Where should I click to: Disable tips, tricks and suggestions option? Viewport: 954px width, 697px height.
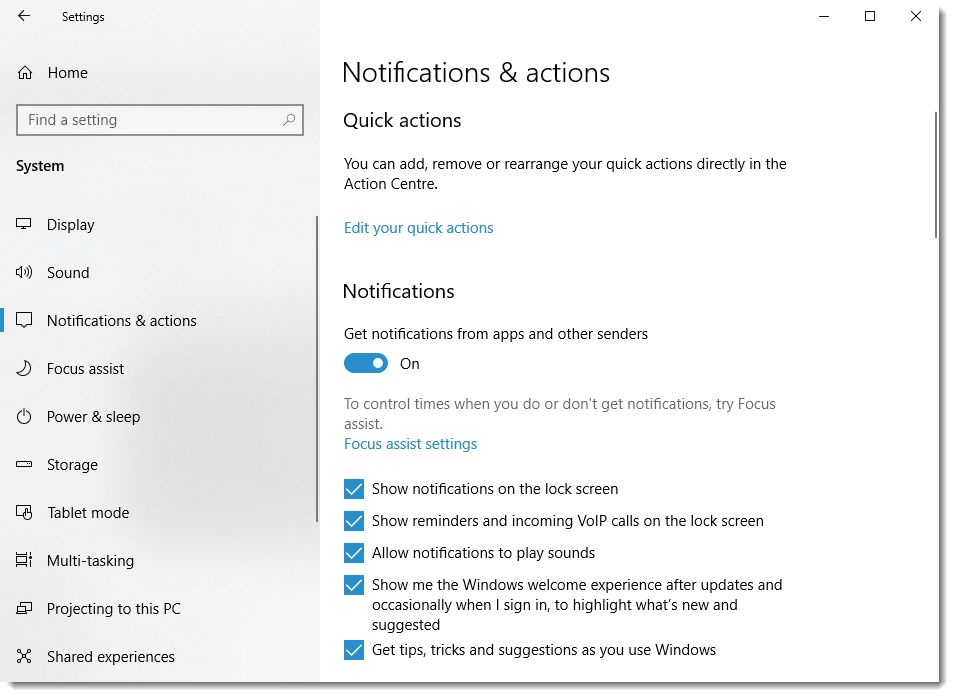pyautogui.click(x=354, y=650)
